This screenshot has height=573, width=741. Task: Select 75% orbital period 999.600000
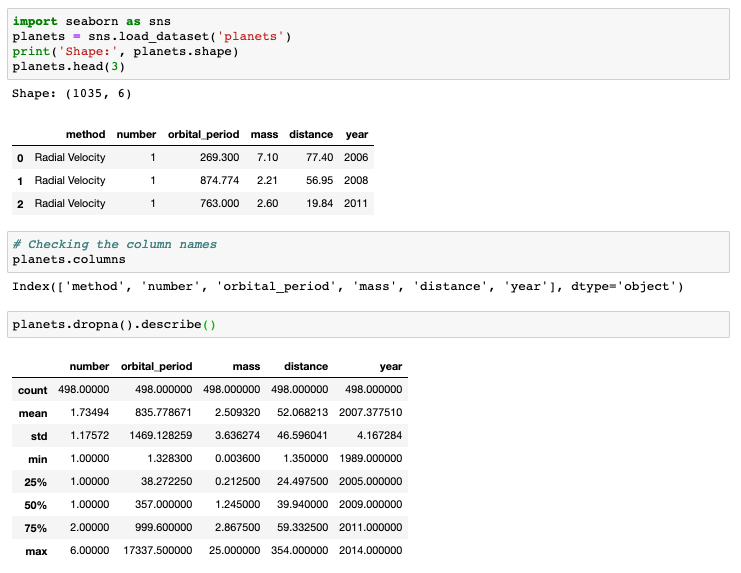[163, 527]
